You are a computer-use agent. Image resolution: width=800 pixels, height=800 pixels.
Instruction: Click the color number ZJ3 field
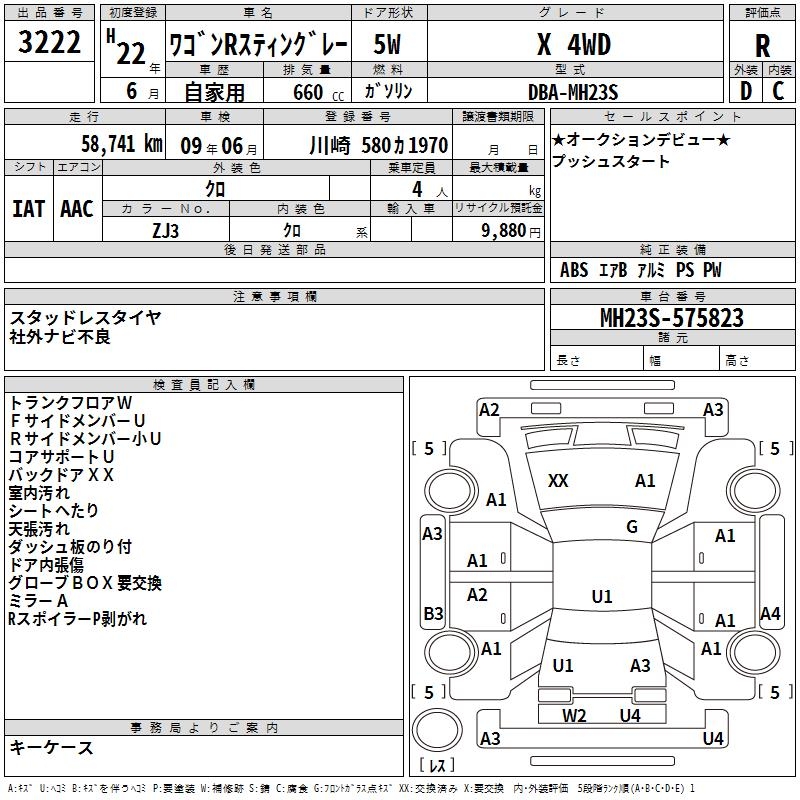166,229
